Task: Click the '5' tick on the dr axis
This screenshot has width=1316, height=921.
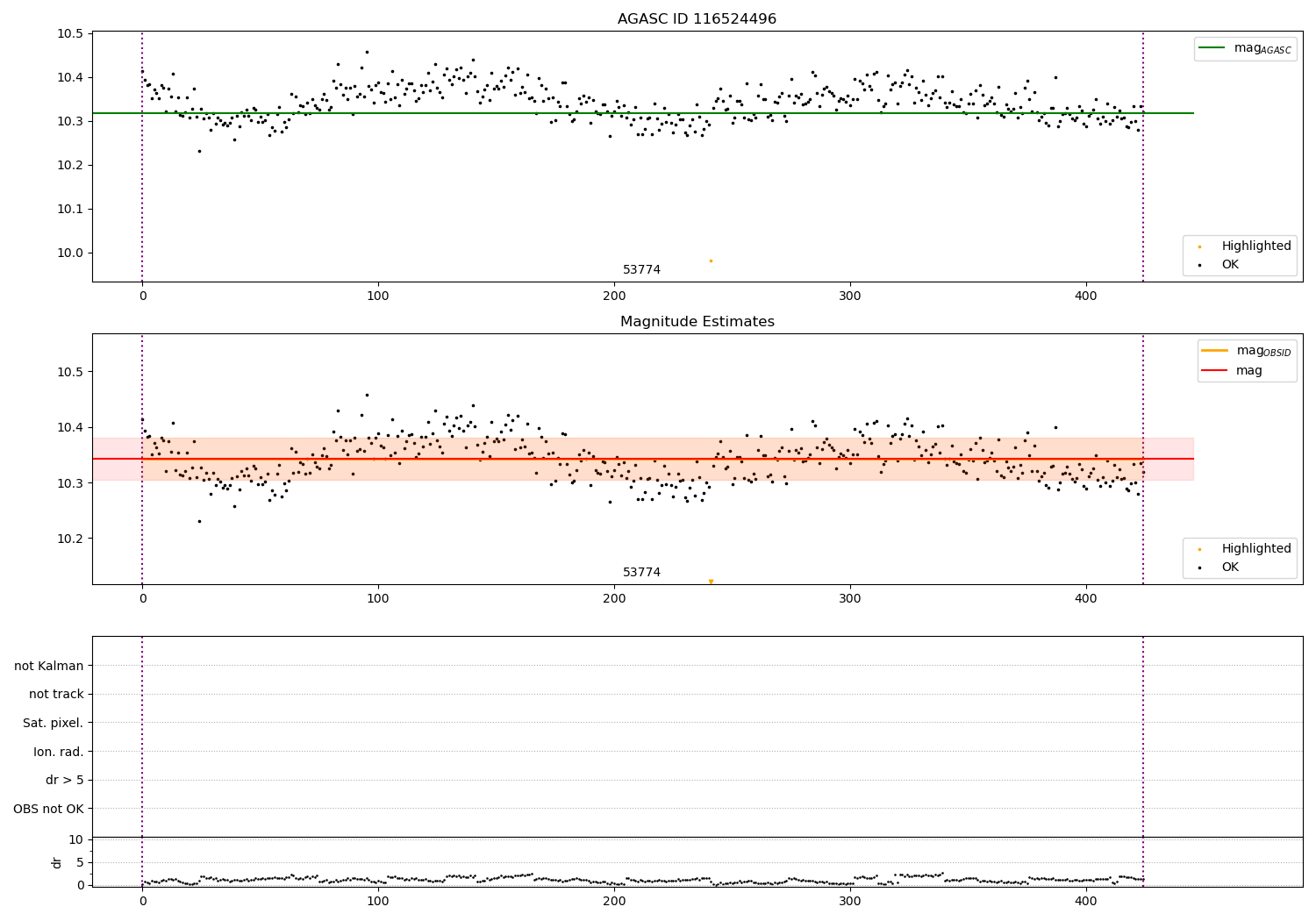Action: click(79, 862)
